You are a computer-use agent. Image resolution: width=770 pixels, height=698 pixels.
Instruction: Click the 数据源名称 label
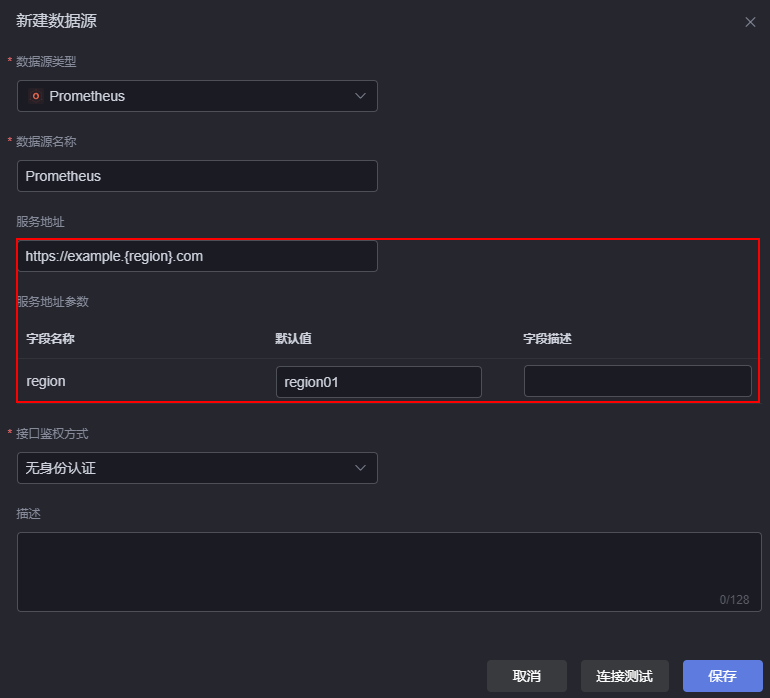46,141
